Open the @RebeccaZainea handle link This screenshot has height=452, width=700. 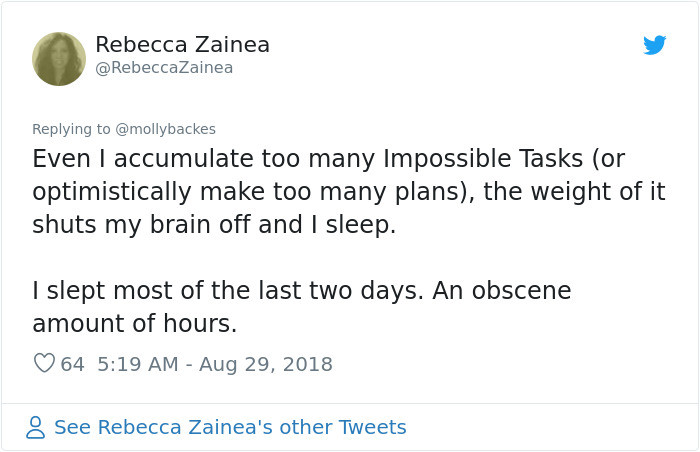coord(164,68)
